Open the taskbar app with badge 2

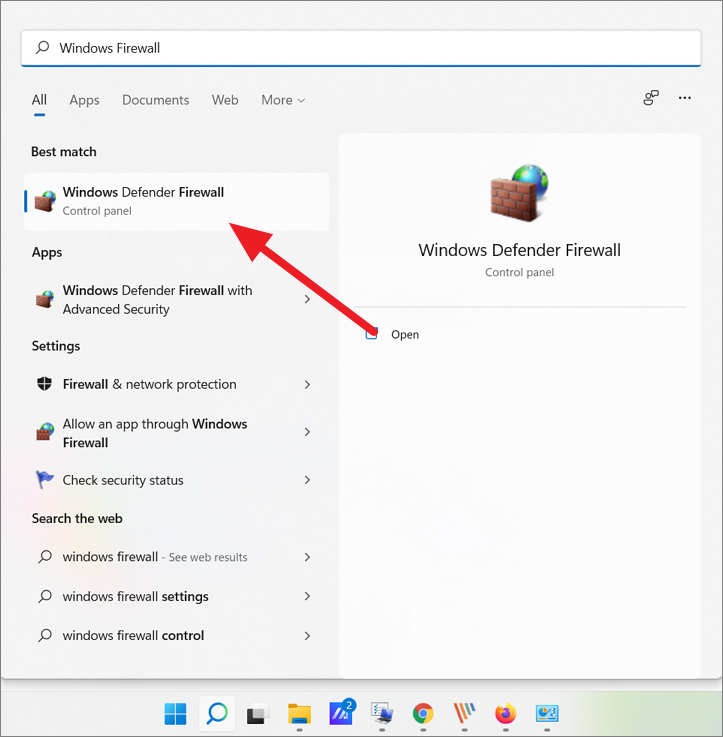[342, 713]
